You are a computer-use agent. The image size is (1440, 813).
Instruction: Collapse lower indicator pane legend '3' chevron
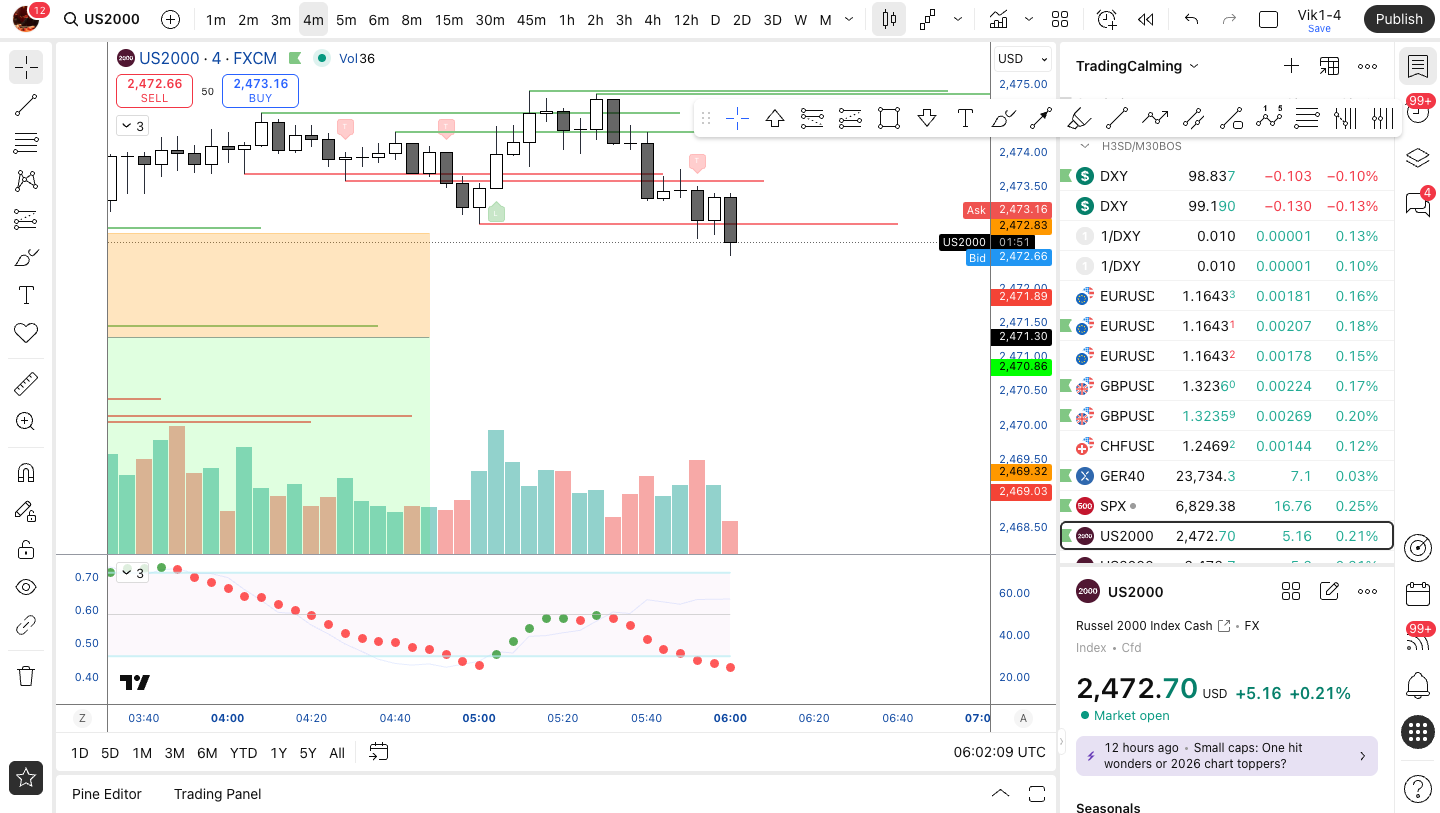coord(131,573)
